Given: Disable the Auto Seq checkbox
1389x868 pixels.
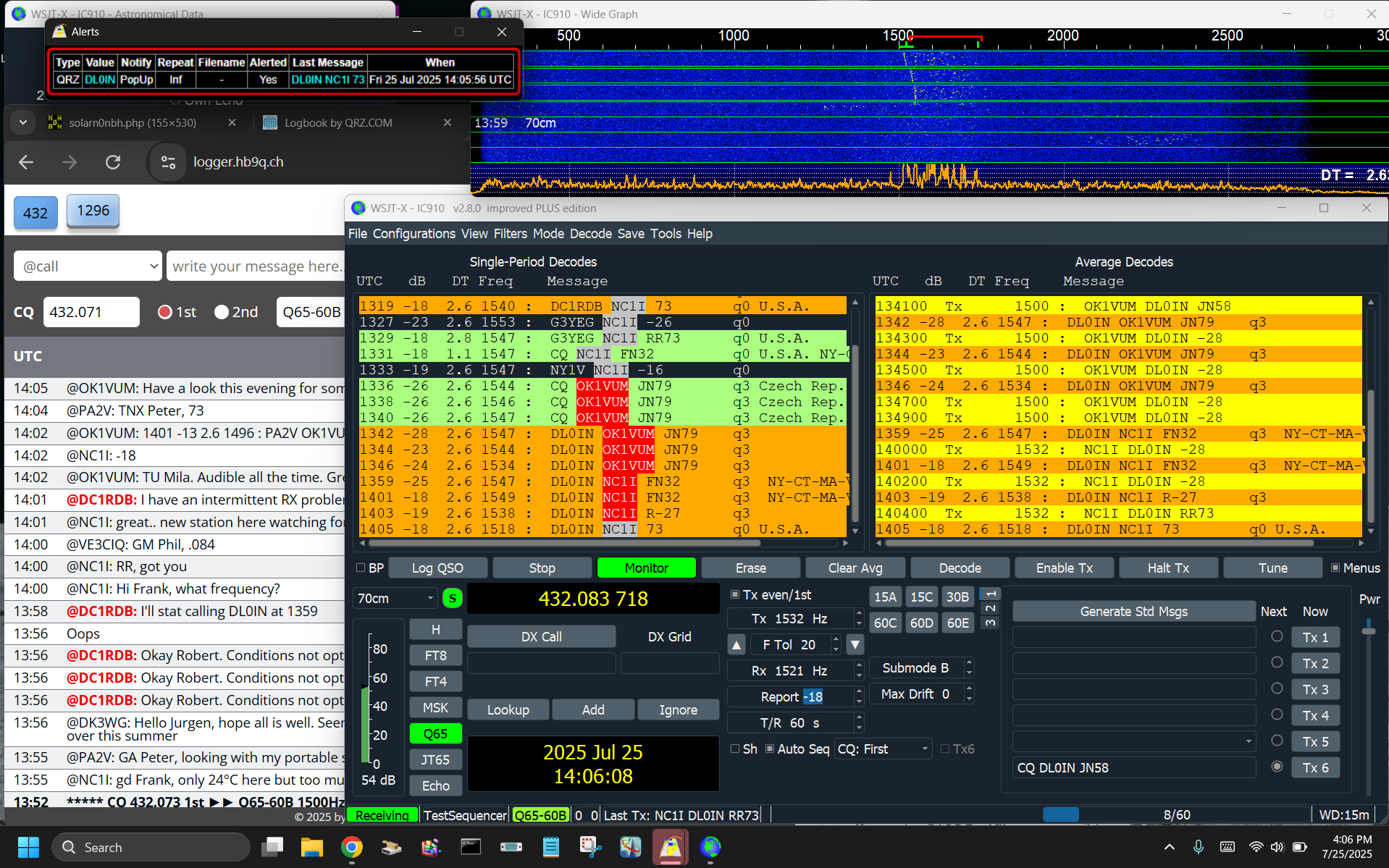Looking at the screenshot, I should [770, 749].
